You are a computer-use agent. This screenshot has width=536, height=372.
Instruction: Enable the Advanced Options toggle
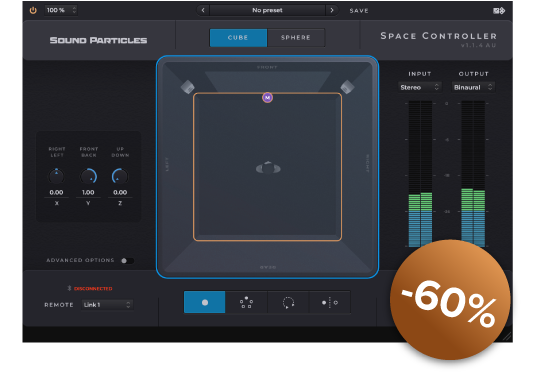click(127, 261)
